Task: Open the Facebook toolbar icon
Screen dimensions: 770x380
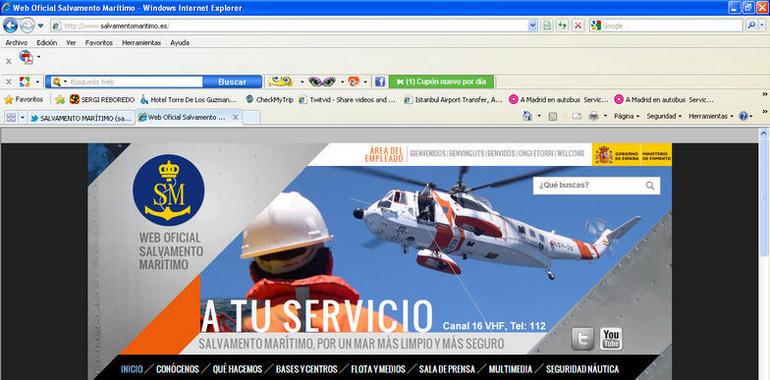Action: [380, 81]
